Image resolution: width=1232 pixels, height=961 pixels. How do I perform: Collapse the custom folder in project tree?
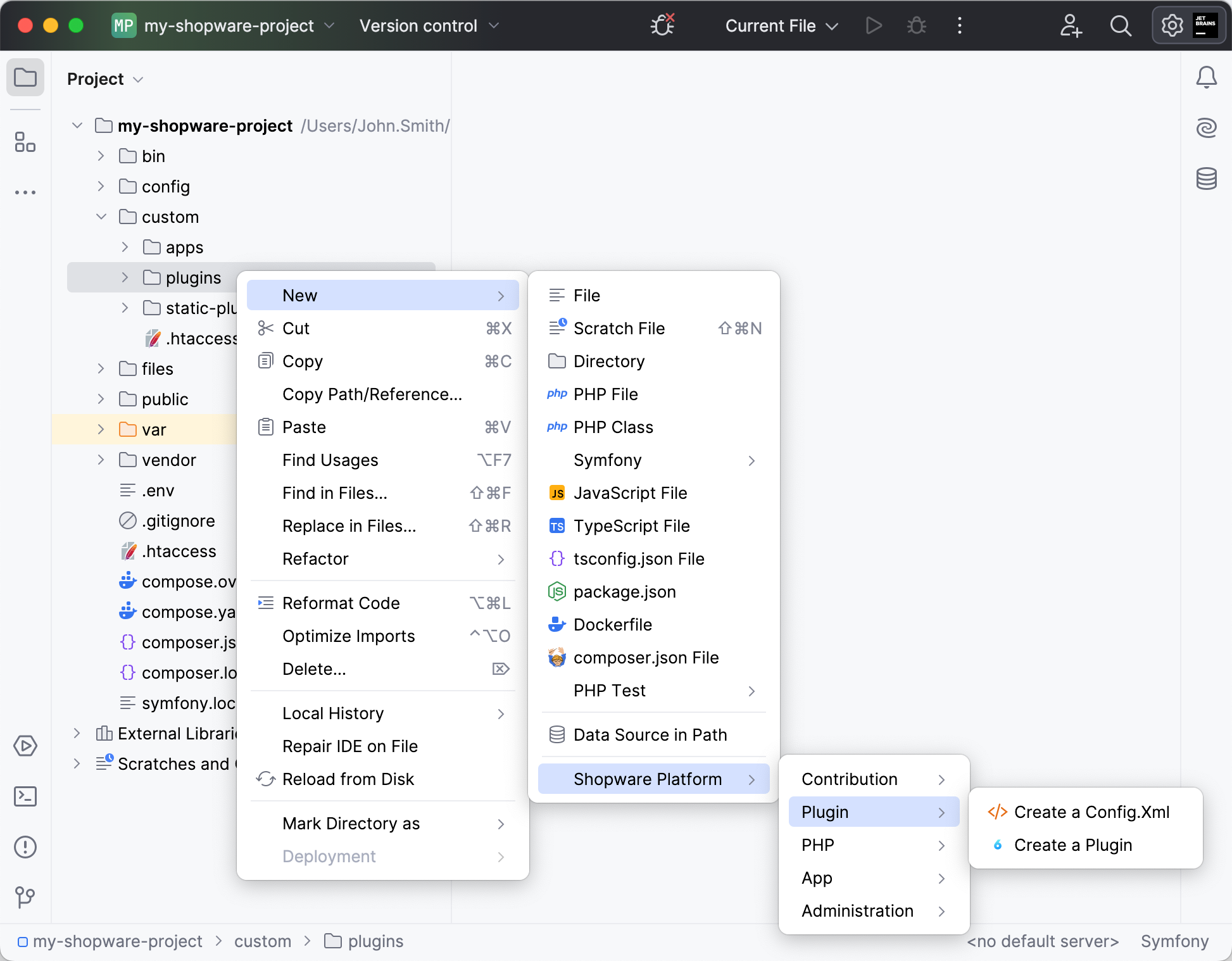click(x=101, y=217)
